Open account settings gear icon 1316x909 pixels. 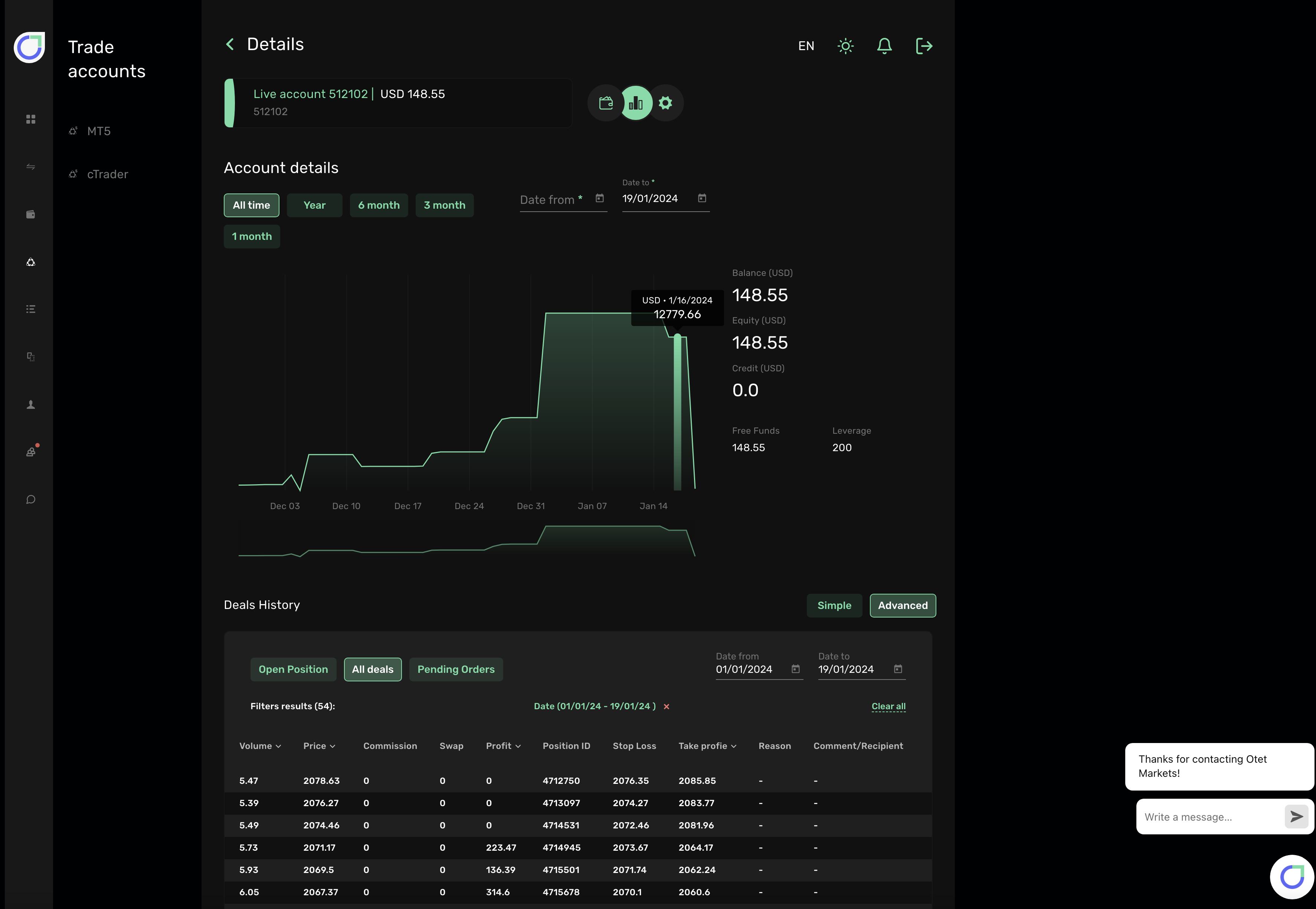[665, 103]
